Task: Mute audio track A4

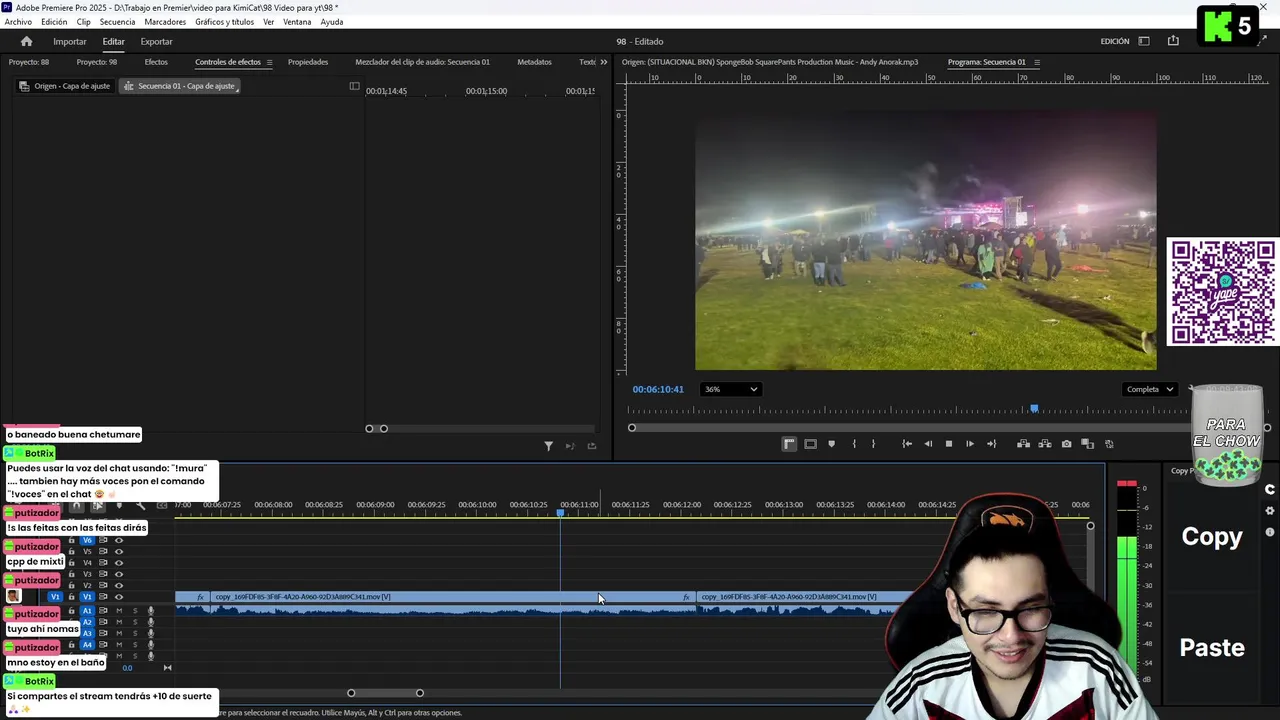Action: (119, 645)
